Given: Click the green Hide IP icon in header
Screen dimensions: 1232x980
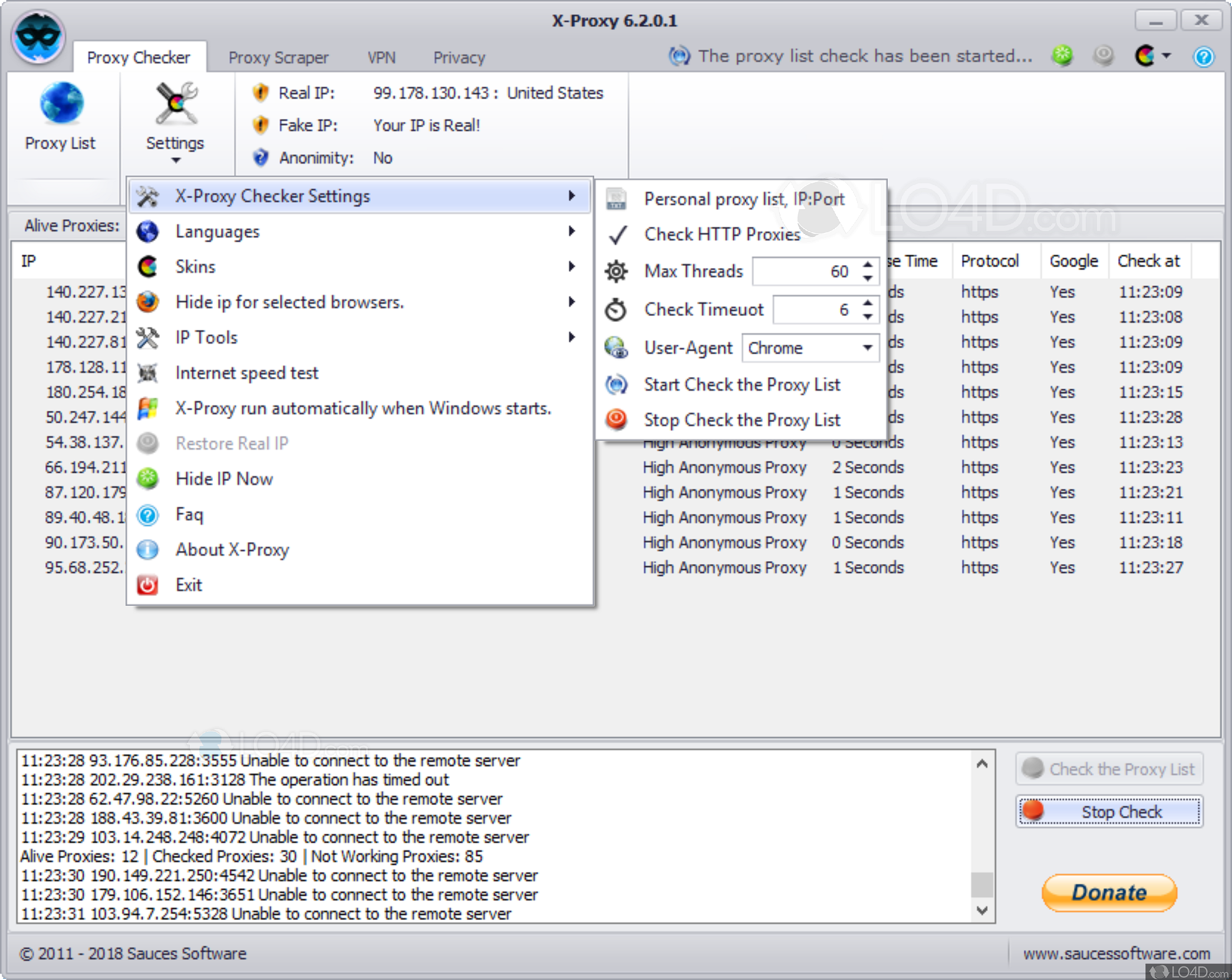Looking at the screenshot, I should (1062, 55).
